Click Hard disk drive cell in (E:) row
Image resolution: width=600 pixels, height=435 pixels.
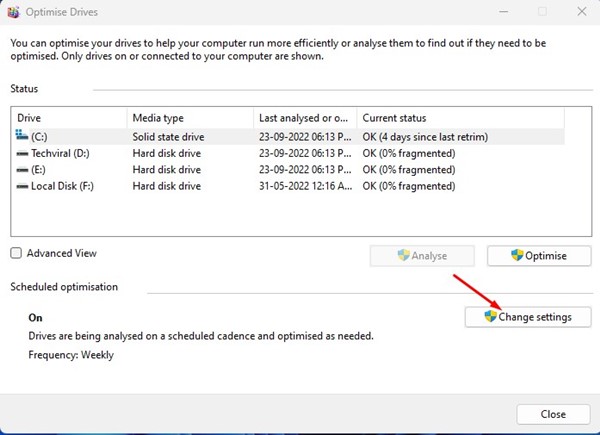coord(167,170)
